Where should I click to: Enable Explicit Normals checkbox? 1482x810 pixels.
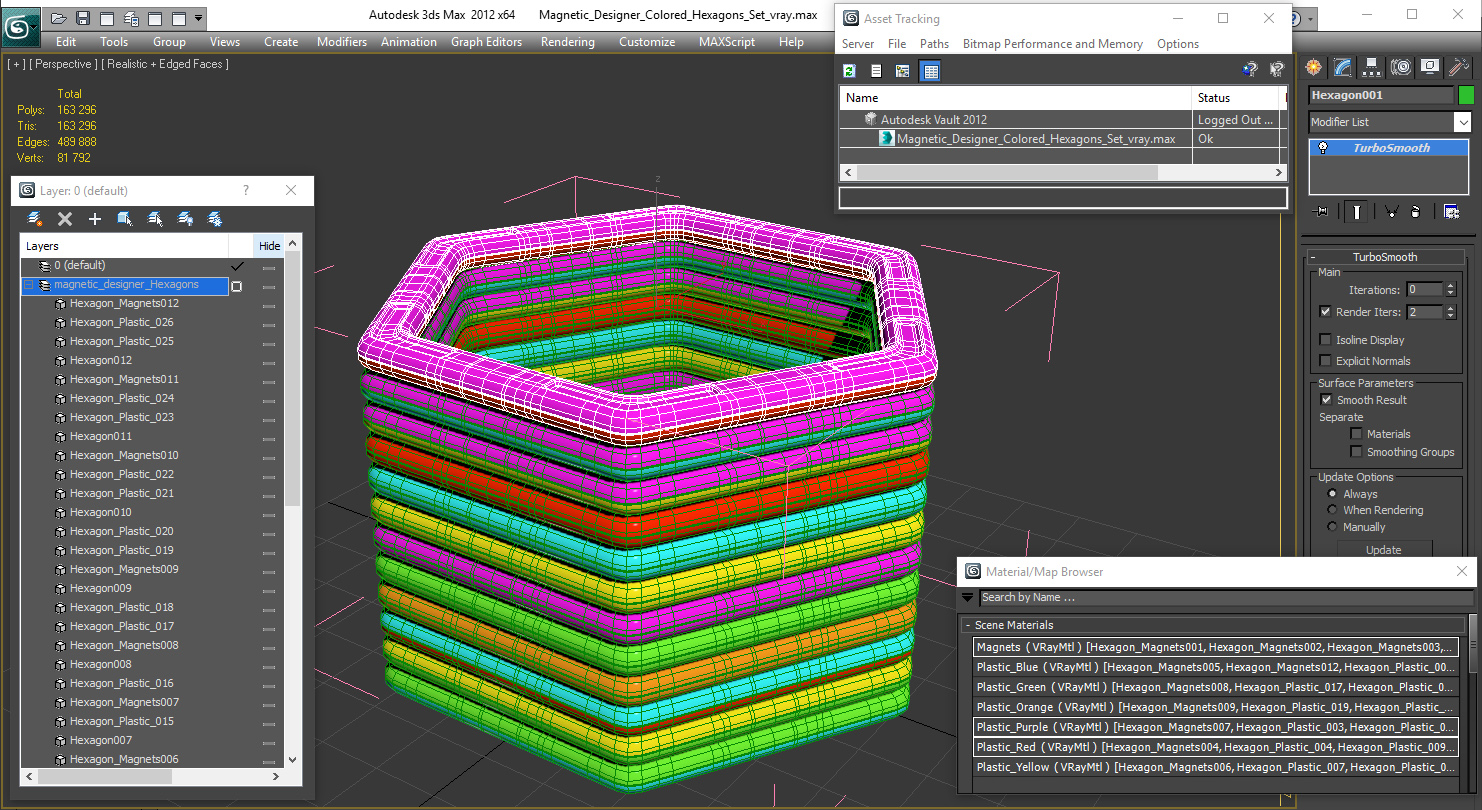click(1325, 361)
